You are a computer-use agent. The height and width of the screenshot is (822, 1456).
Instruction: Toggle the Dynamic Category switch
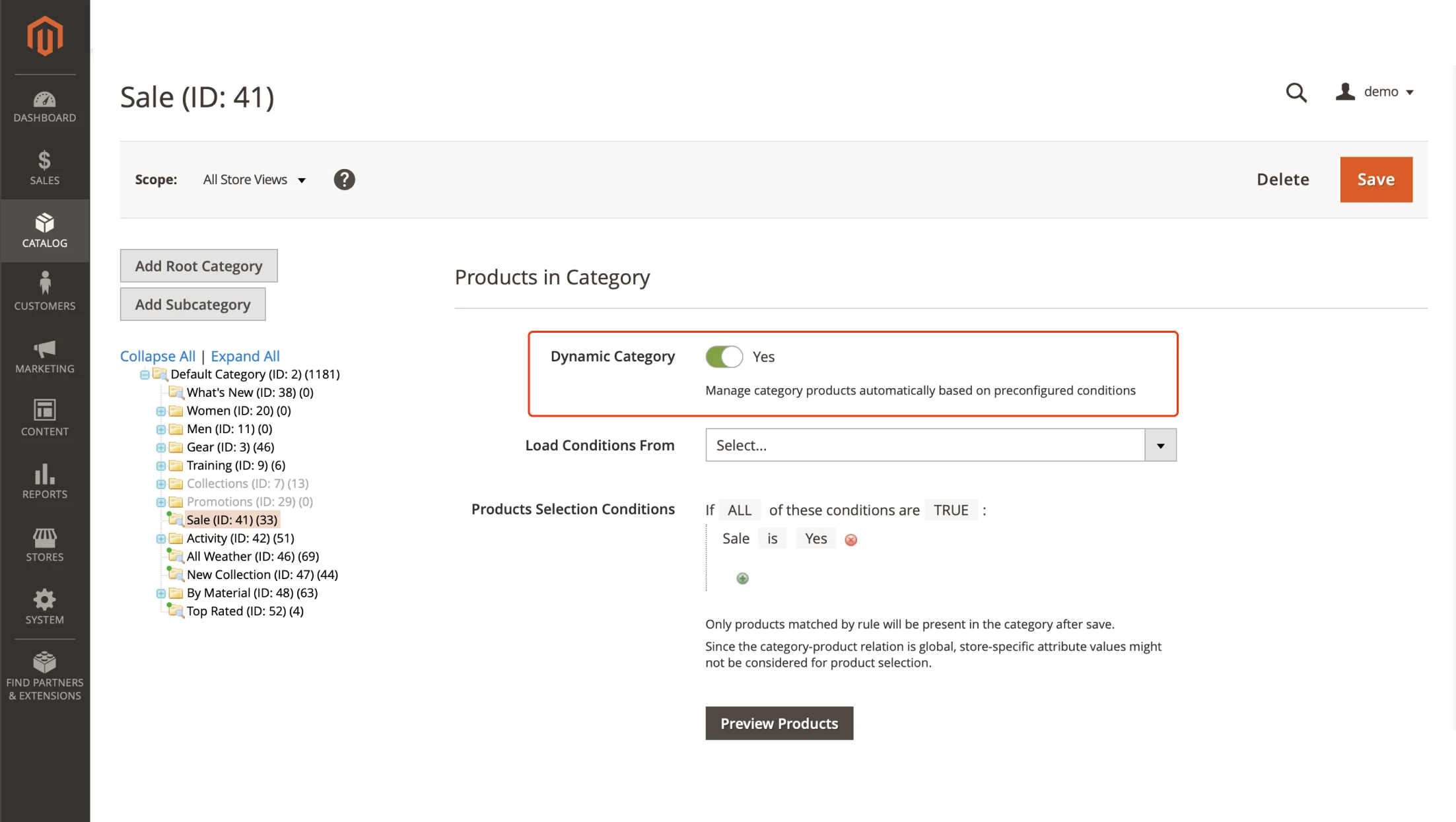[724, 357]
